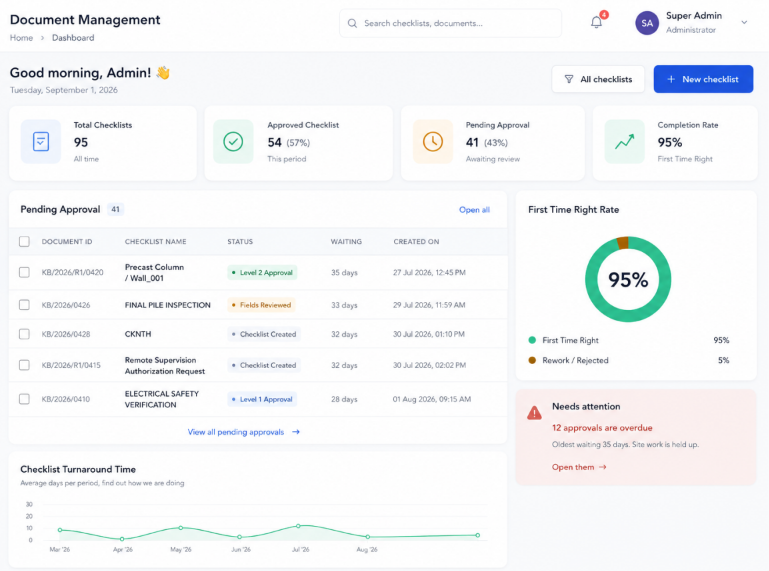The image size is (769, 571).
Task: Click the SA avatar circle
Action: click(x=647, y=23)
